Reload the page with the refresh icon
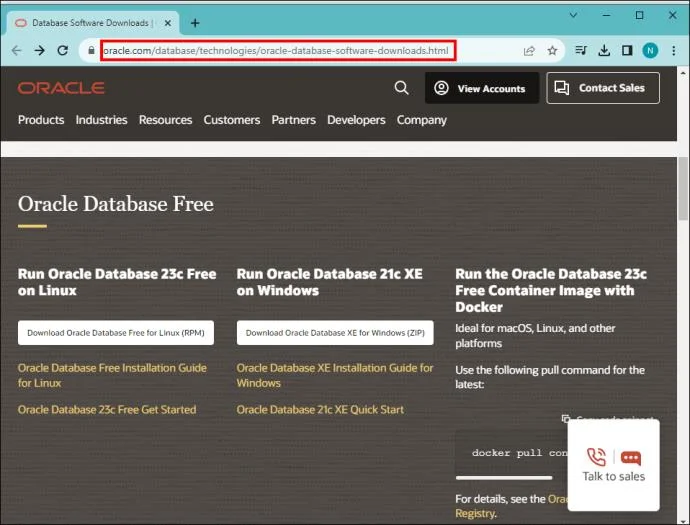690x525 pixels. [x=63, y=51]
